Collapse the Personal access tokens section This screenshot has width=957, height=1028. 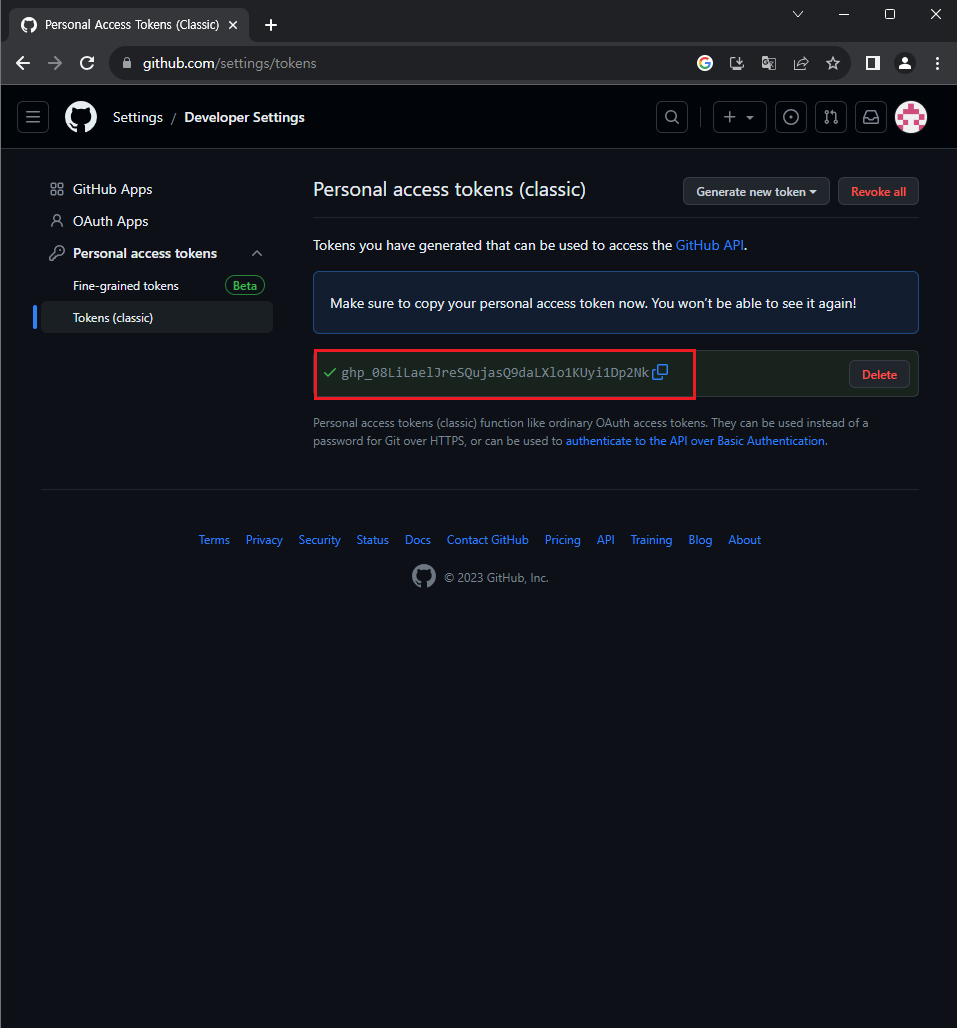[x=257, y=253]
